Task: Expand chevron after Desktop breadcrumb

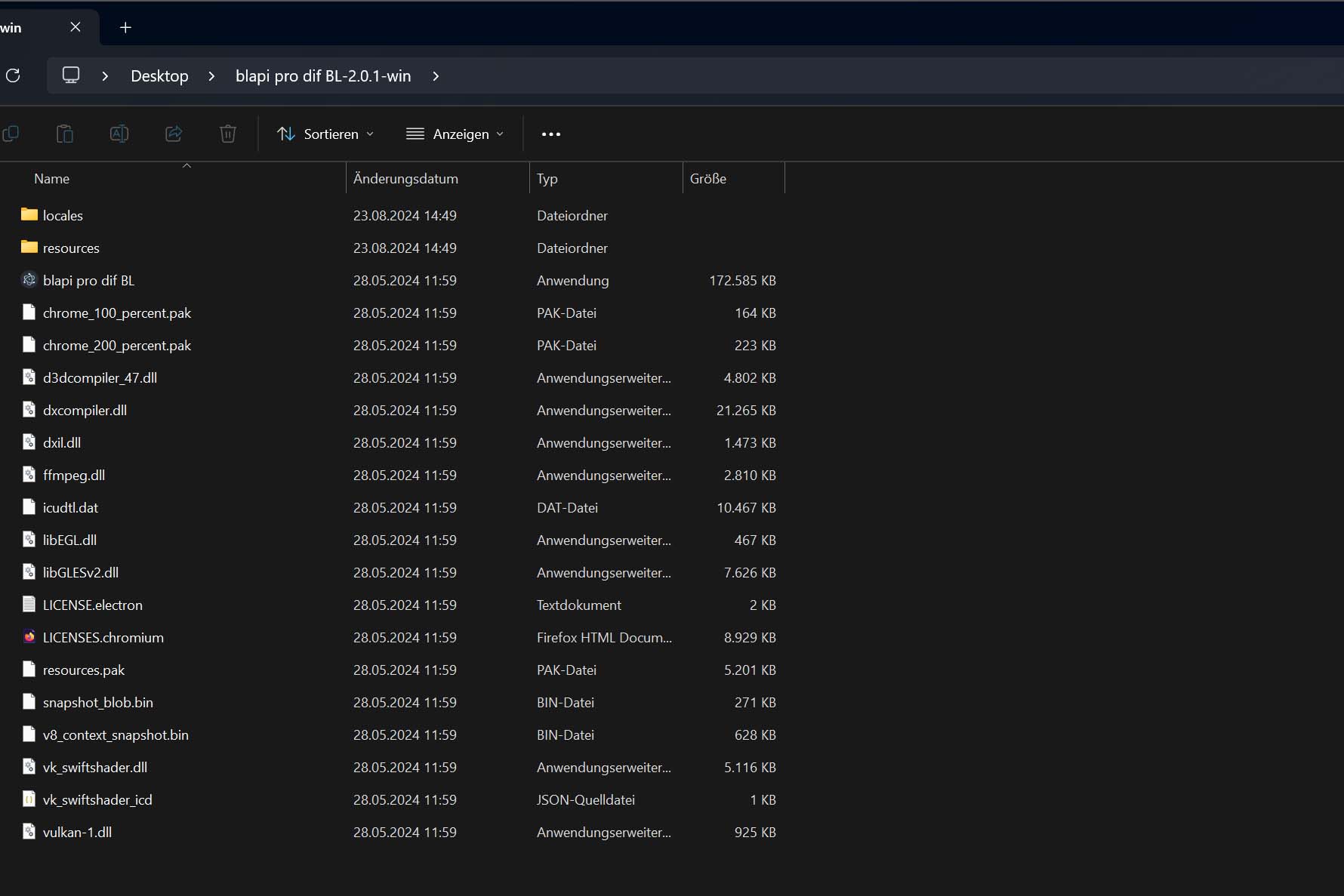Action: (x=211, y=76)
